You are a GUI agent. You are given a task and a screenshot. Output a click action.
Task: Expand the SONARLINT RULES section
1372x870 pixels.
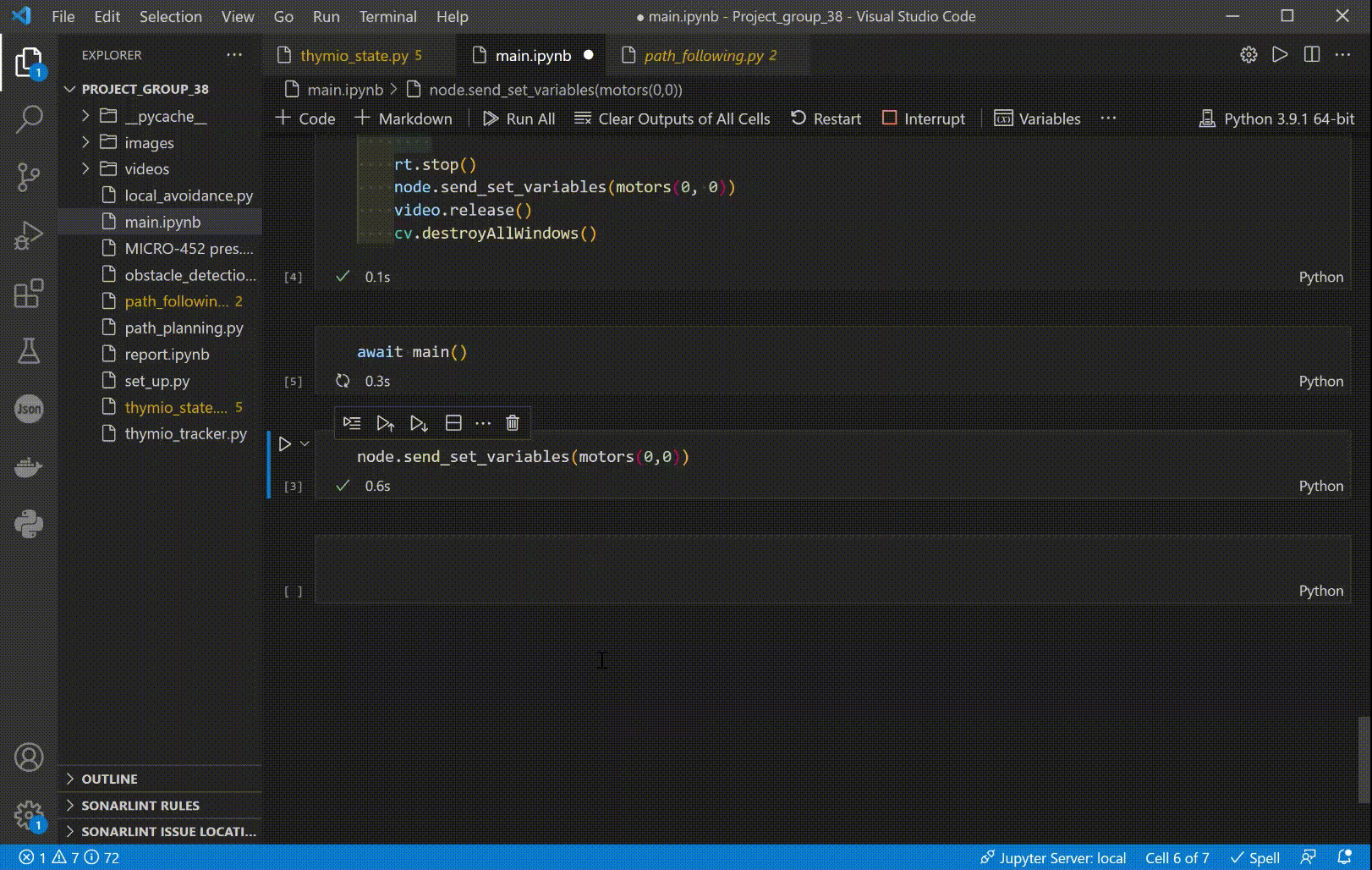coord(140,805)
